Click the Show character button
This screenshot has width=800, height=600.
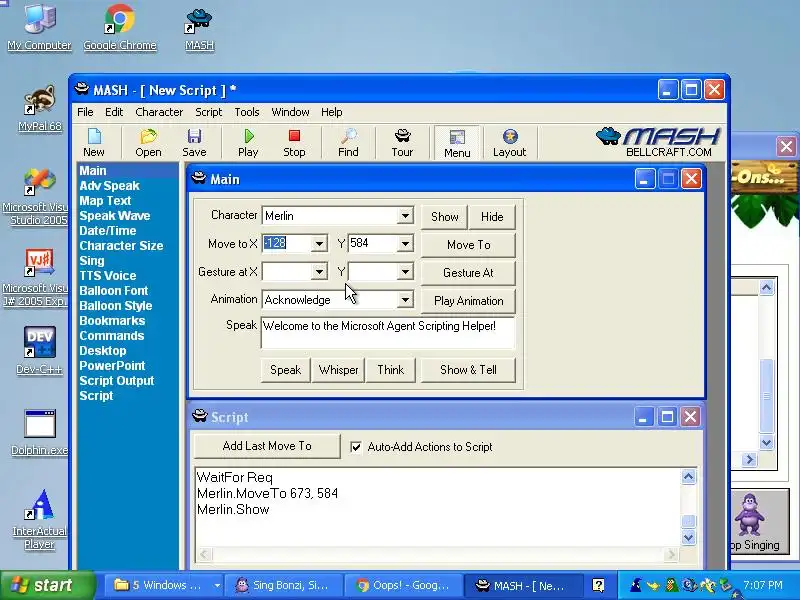(444, 217)
